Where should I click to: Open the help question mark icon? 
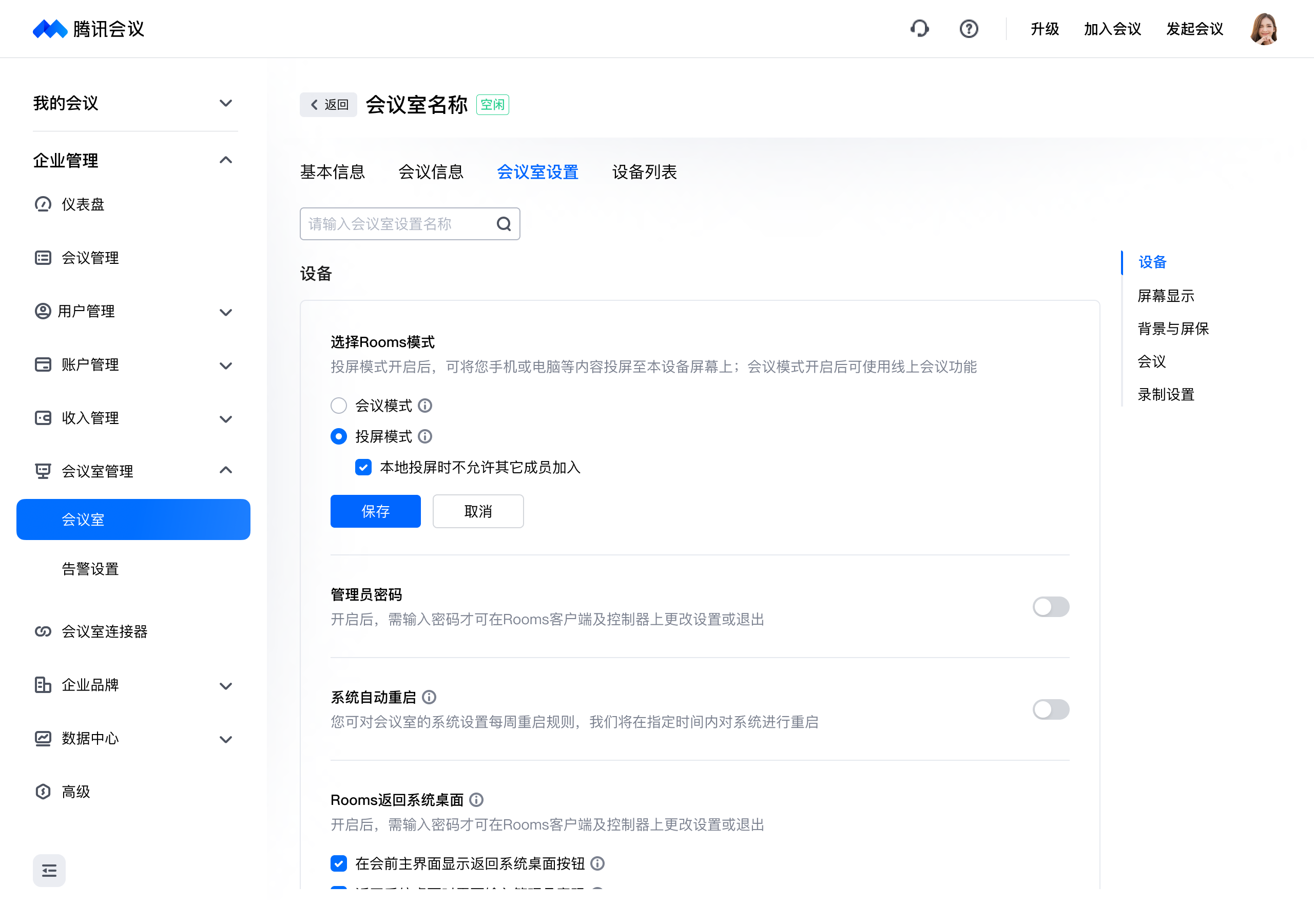coord(969,29)
